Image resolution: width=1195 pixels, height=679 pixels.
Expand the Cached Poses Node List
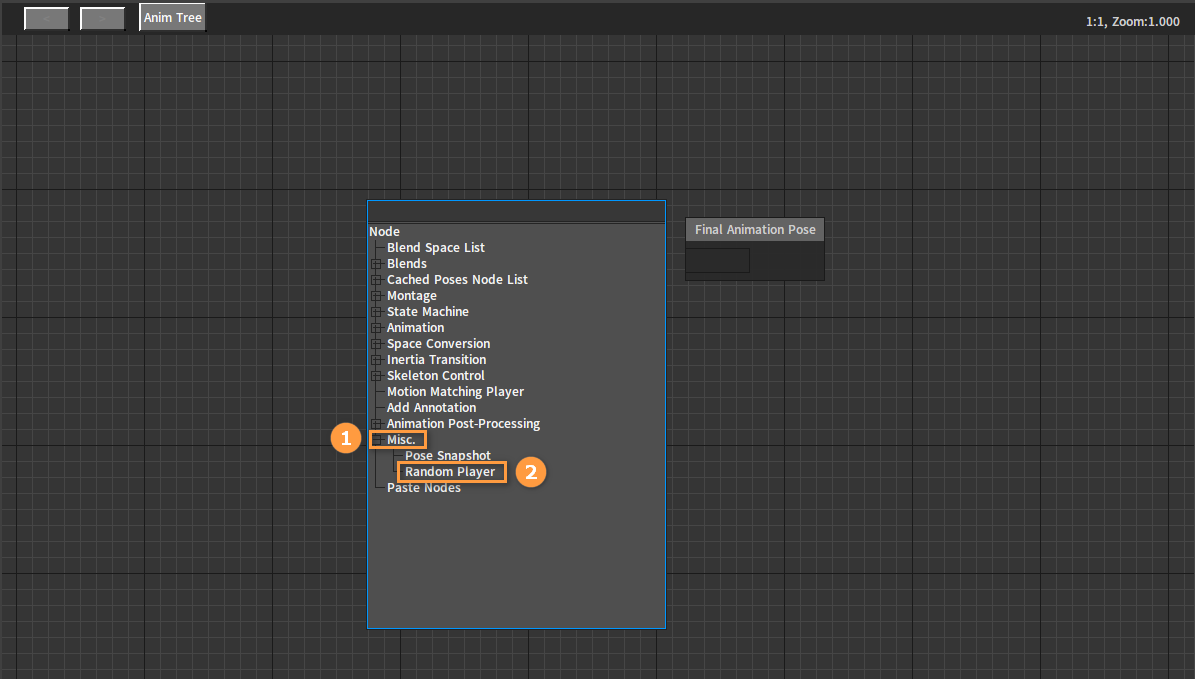coord(376,280)
